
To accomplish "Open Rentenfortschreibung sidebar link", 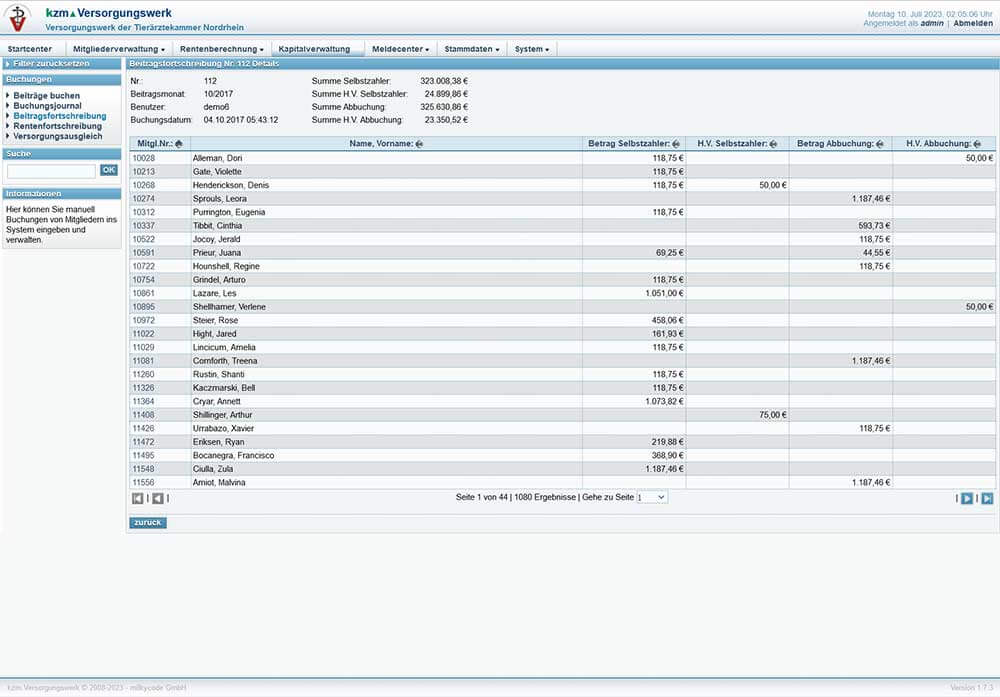I will point(57,126).
